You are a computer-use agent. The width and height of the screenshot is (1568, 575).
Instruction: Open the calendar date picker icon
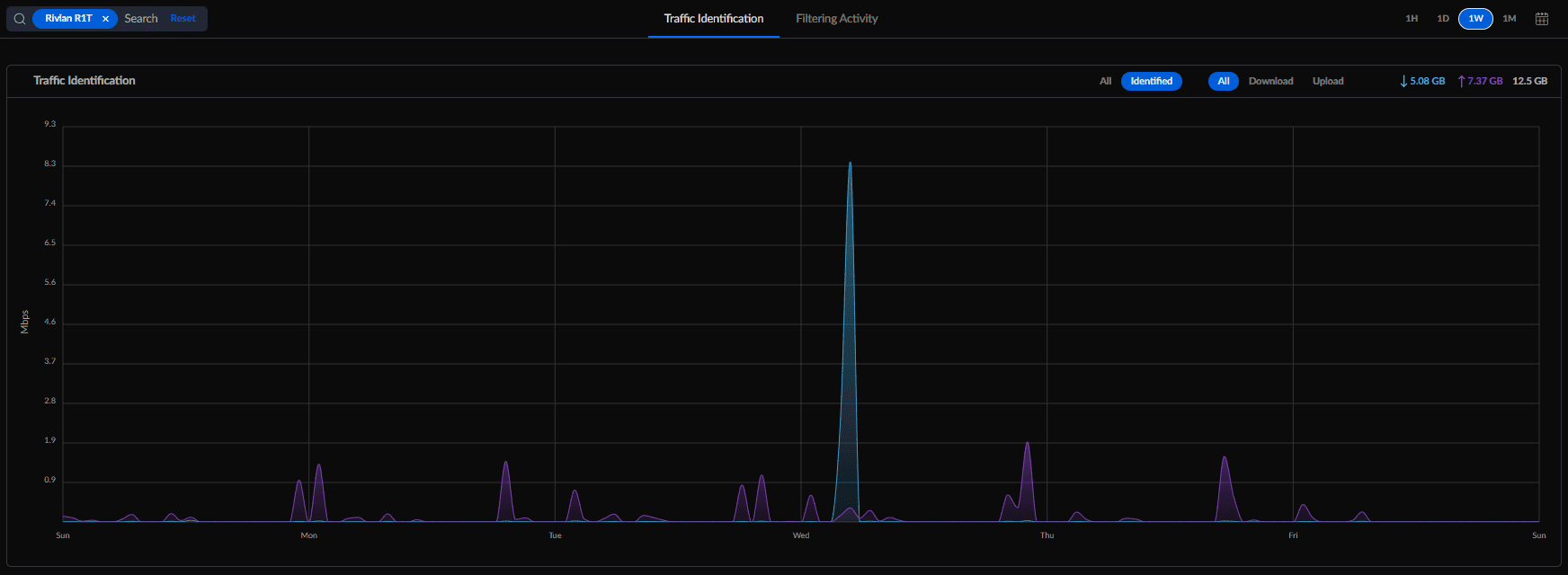[x=1542, y=19]
